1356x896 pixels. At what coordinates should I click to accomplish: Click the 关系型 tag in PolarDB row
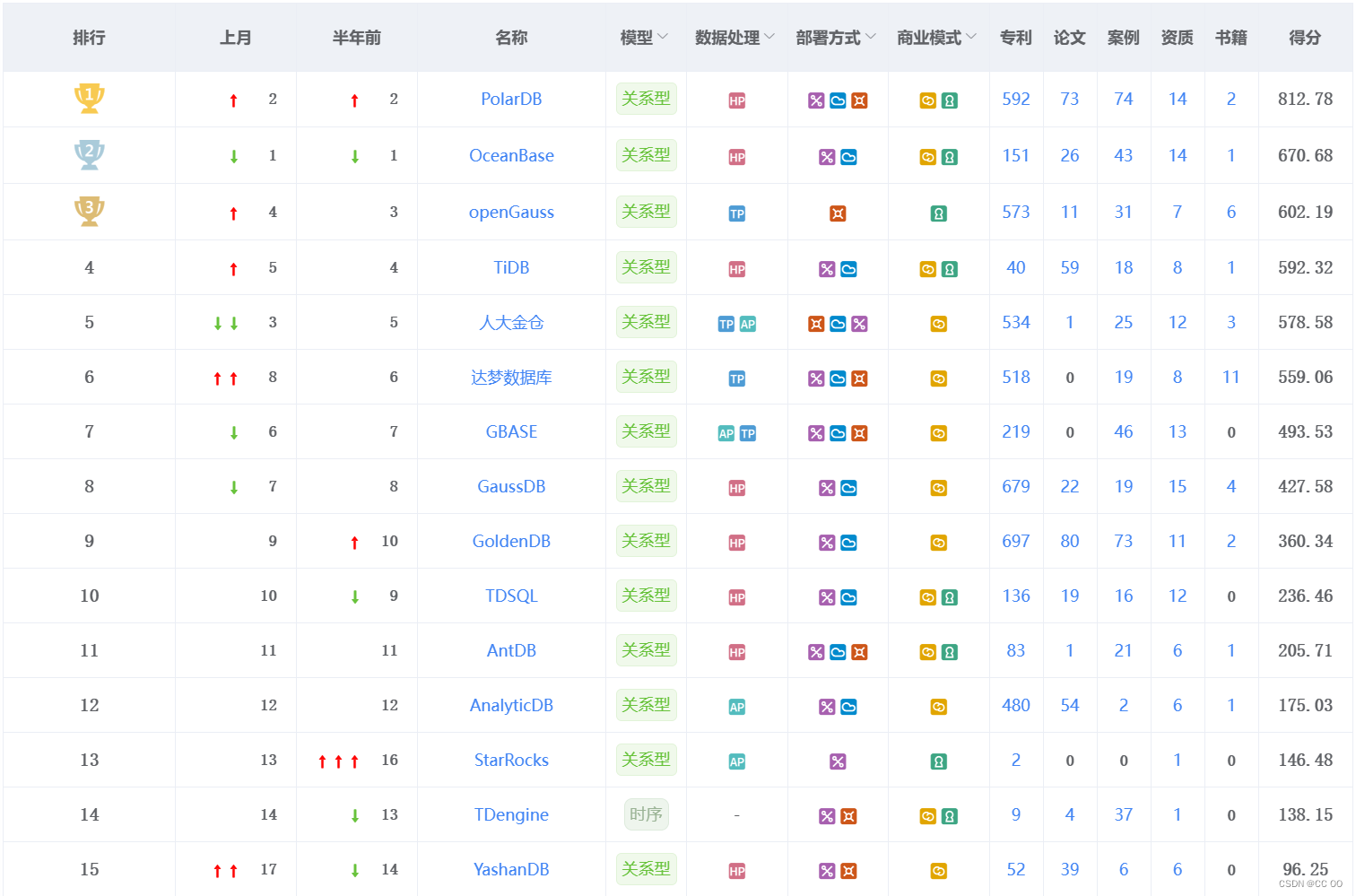[x=646, y=99]
